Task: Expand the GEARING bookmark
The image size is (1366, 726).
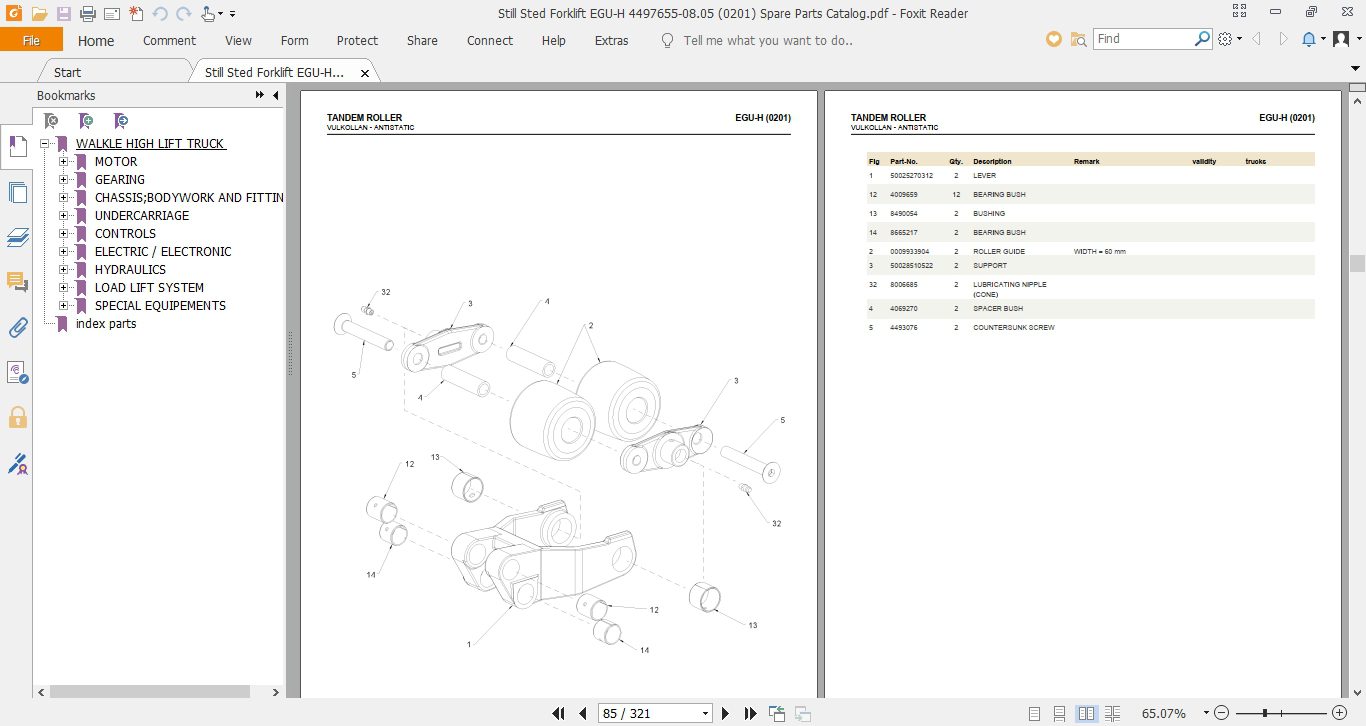Action: coord(64,180)
